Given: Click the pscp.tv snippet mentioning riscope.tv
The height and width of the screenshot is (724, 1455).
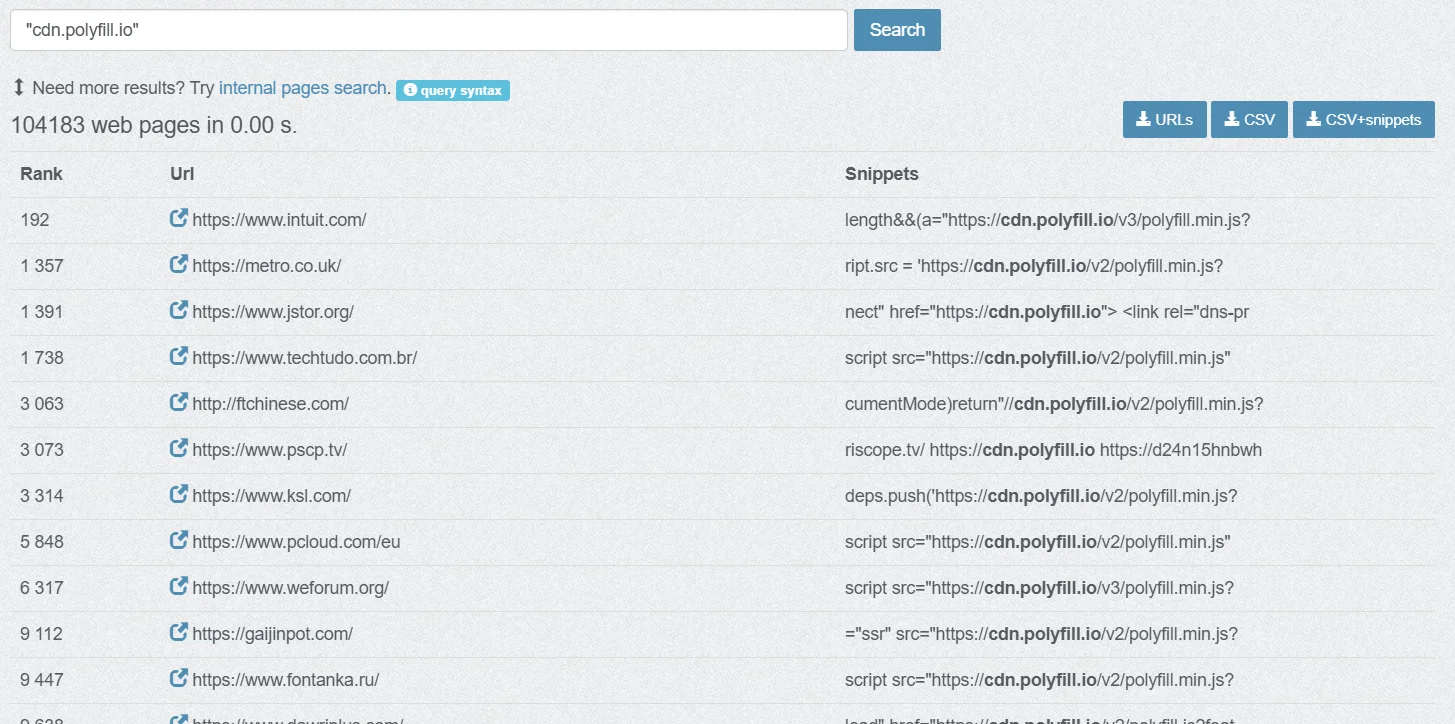Looking at the screenshot, I should coord(1053,450).
